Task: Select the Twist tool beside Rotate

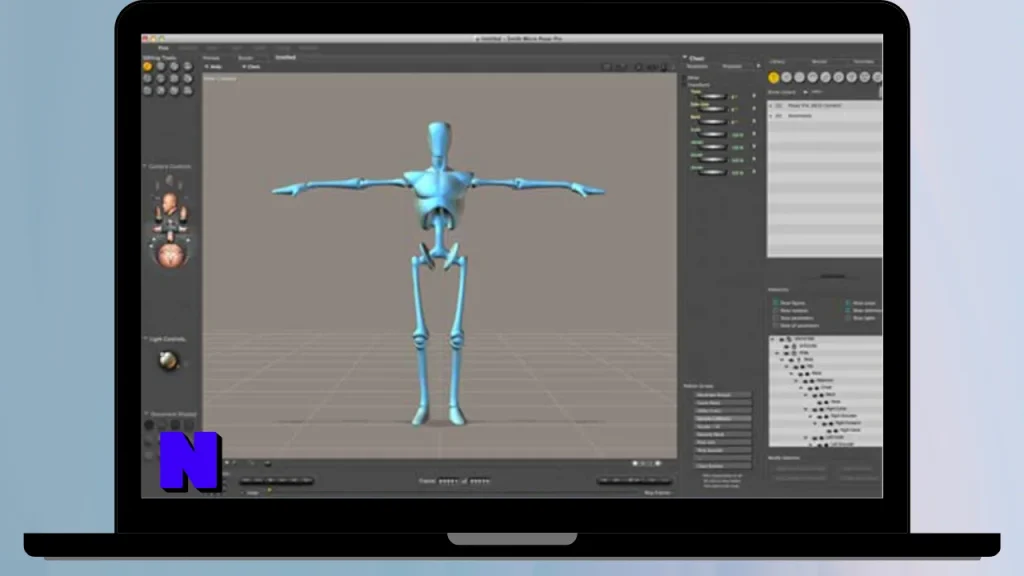Action: click(161, 67)
